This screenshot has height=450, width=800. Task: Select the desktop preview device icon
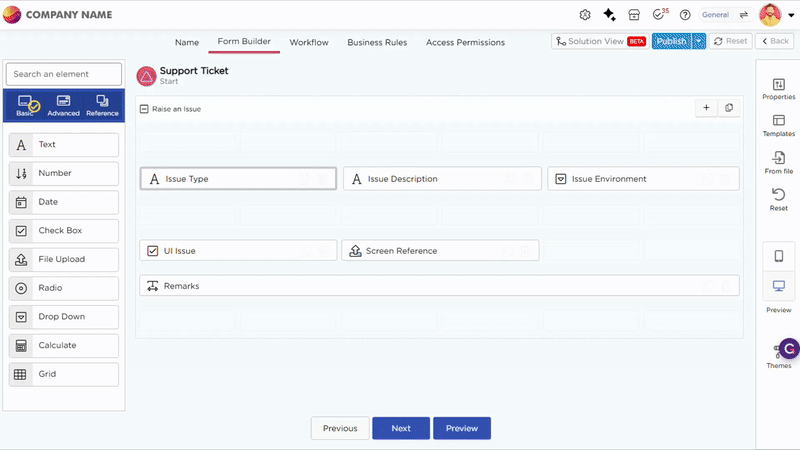click(x=779, y=287)
